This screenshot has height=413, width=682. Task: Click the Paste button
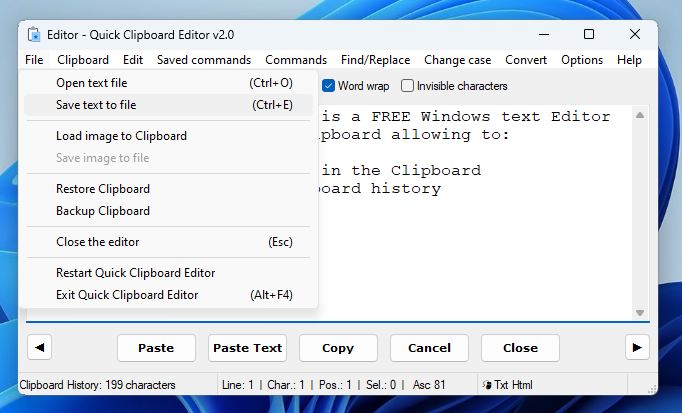point(156,348)
